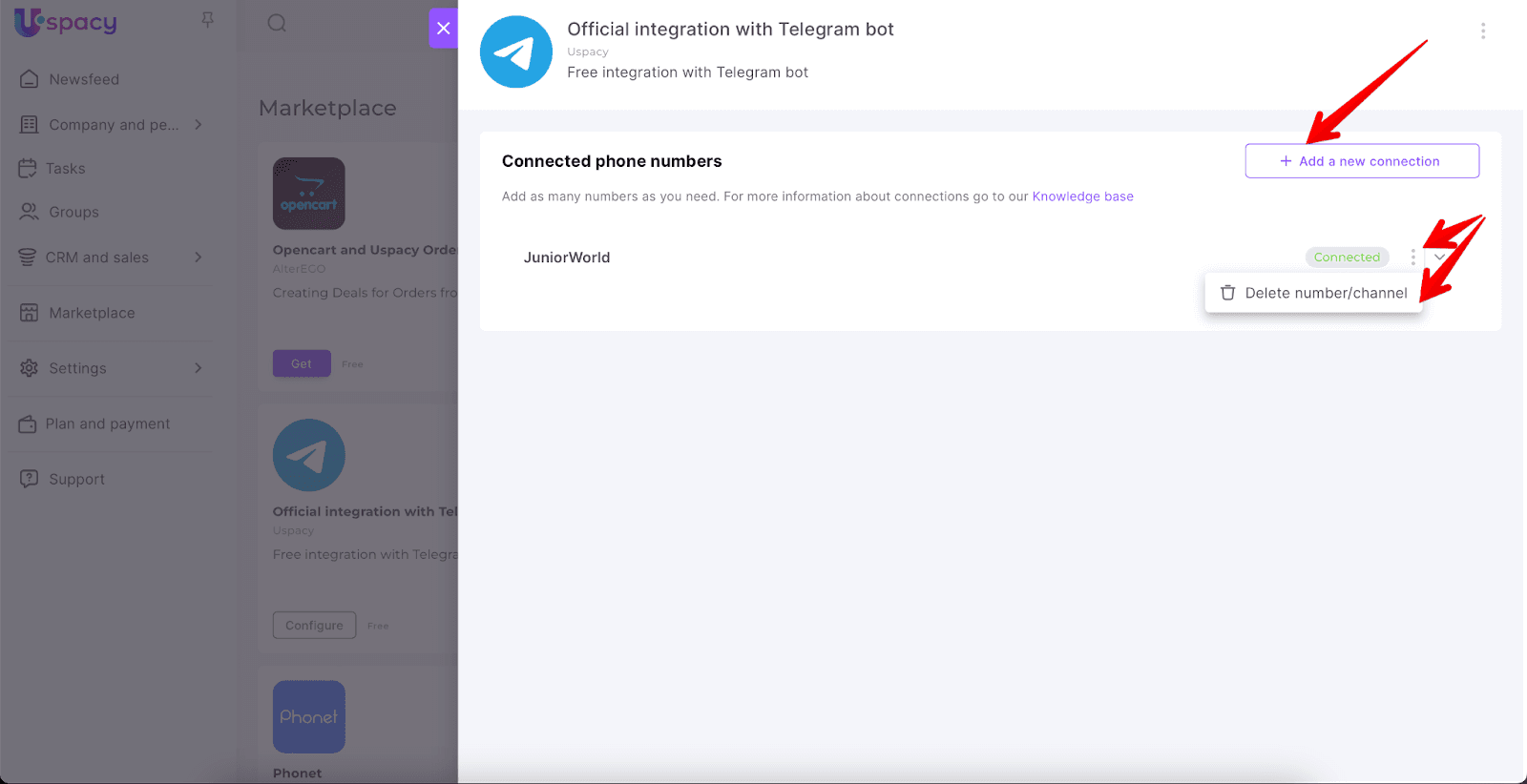The image size is (1527, 784).
Task: Open JuniorWorld connection three-dot menu
Action: [1412, 258]
